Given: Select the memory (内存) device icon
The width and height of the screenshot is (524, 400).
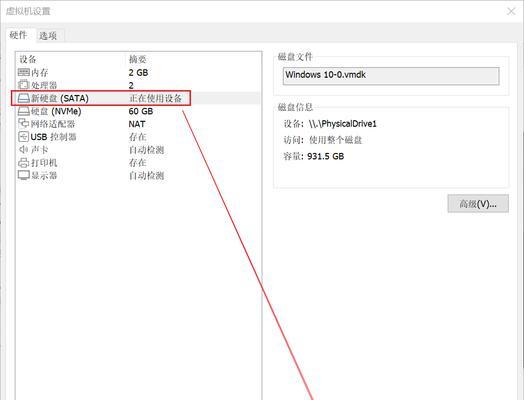Looking at the screenshot, I should 23,72.
